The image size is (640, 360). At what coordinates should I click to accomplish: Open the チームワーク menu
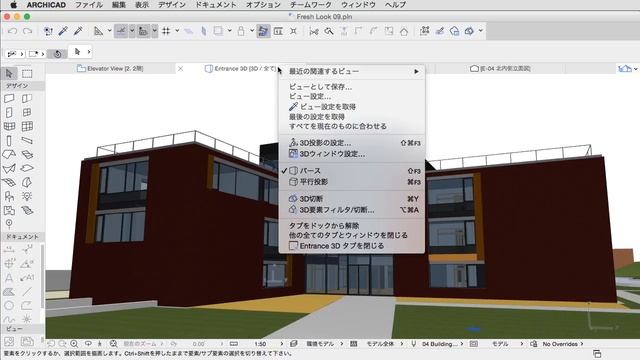click(x=310, y=5)
